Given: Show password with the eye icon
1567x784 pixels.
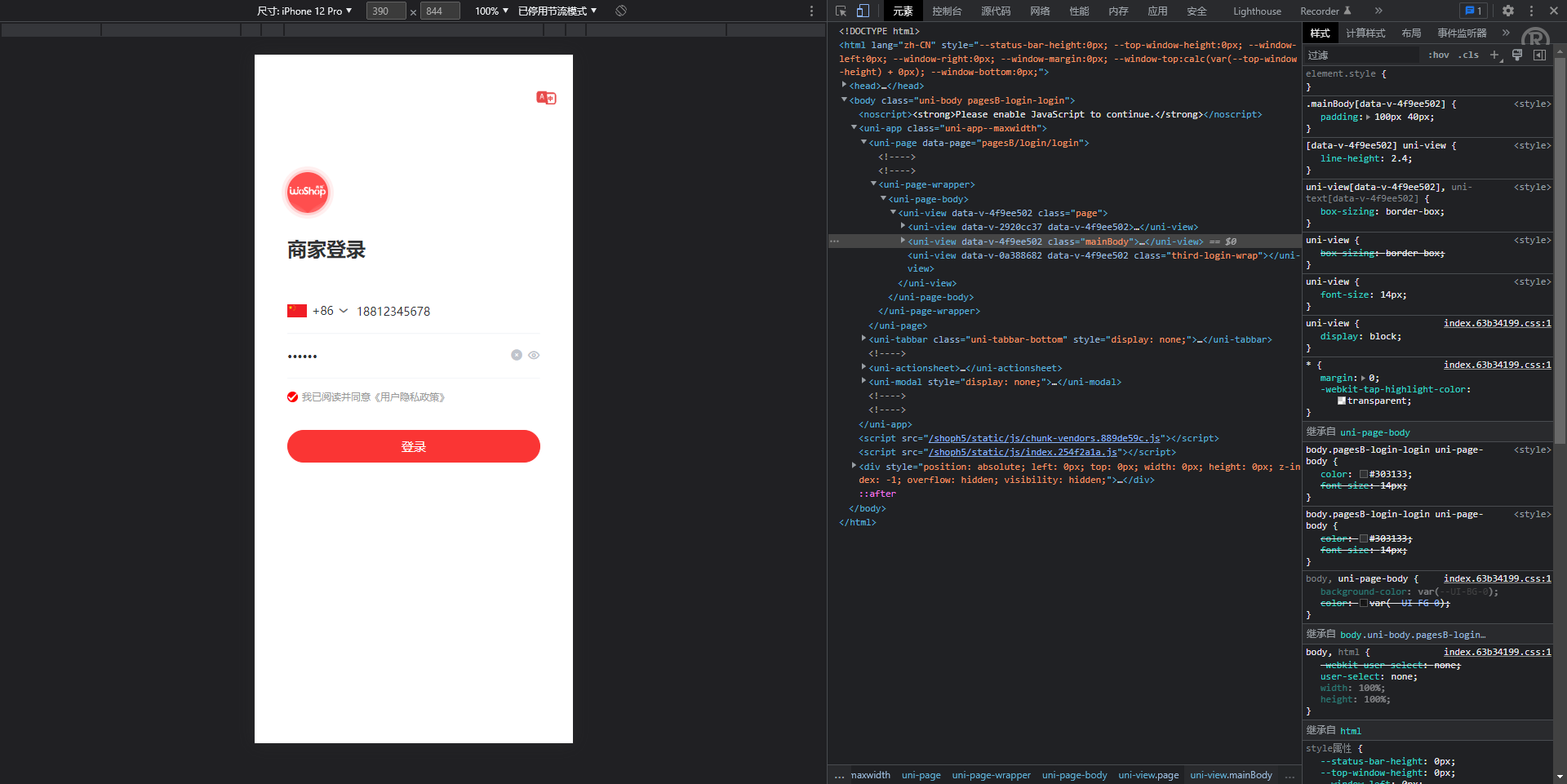Looking at the screenshot, I should 534,355.
